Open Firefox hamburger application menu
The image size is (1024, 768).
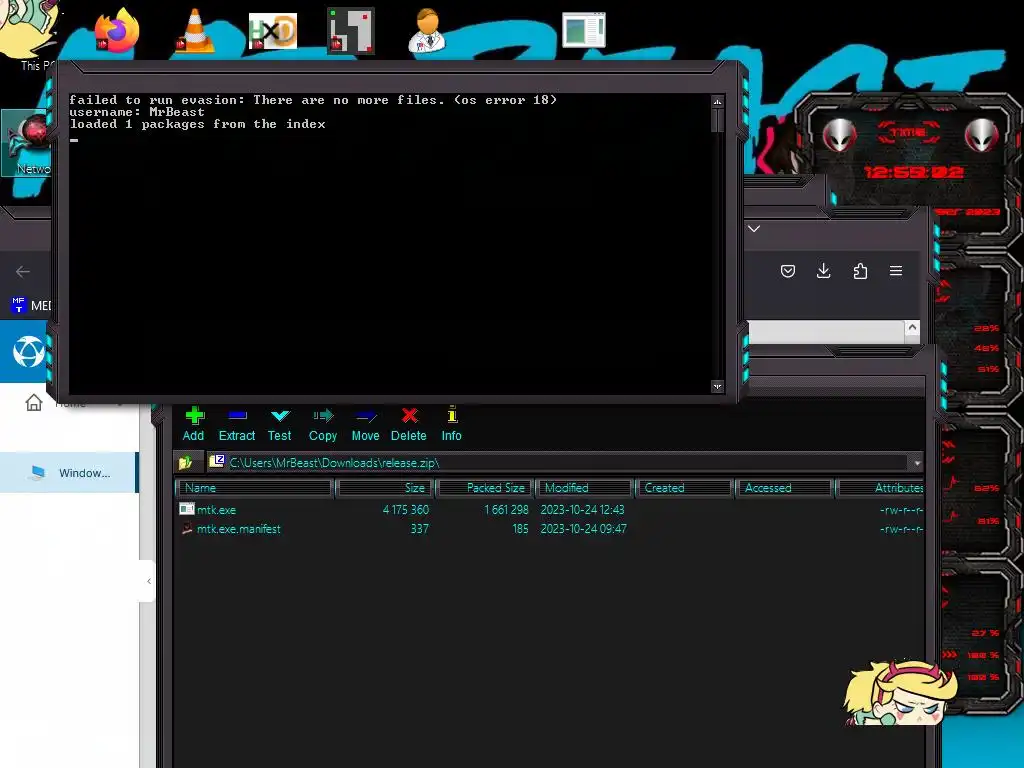point(896,271)
